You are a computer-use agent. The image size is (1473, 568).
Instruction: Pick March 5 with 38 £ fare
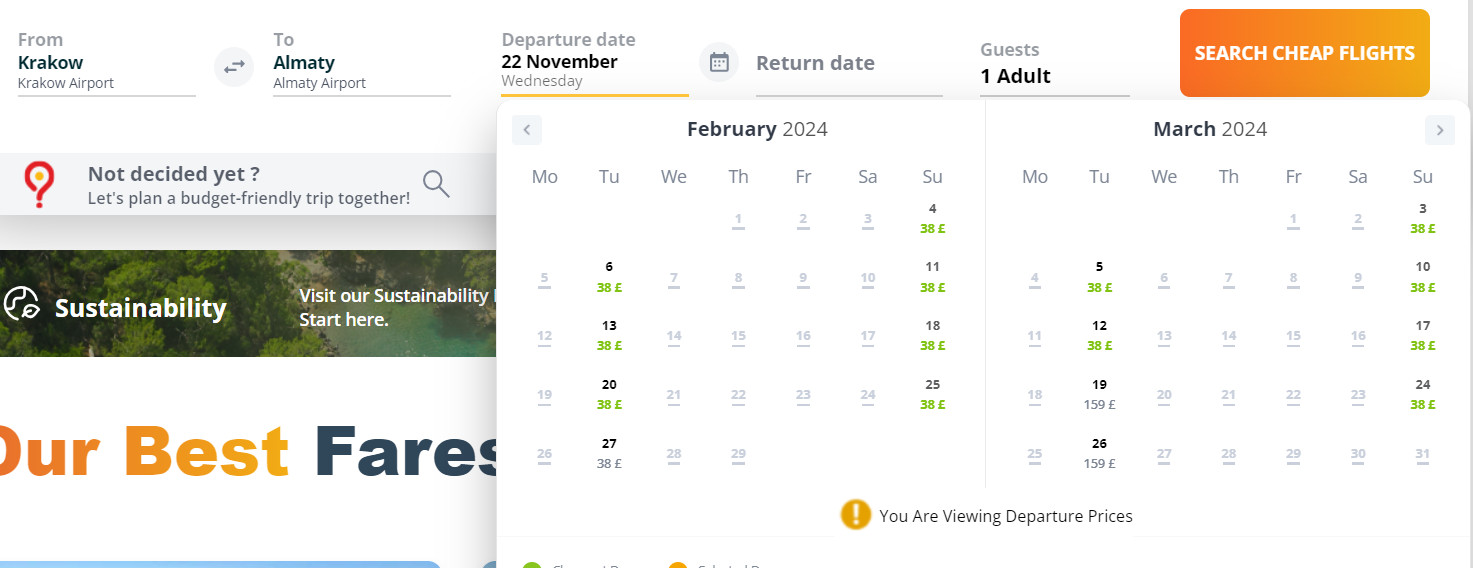click(1099, 276)
